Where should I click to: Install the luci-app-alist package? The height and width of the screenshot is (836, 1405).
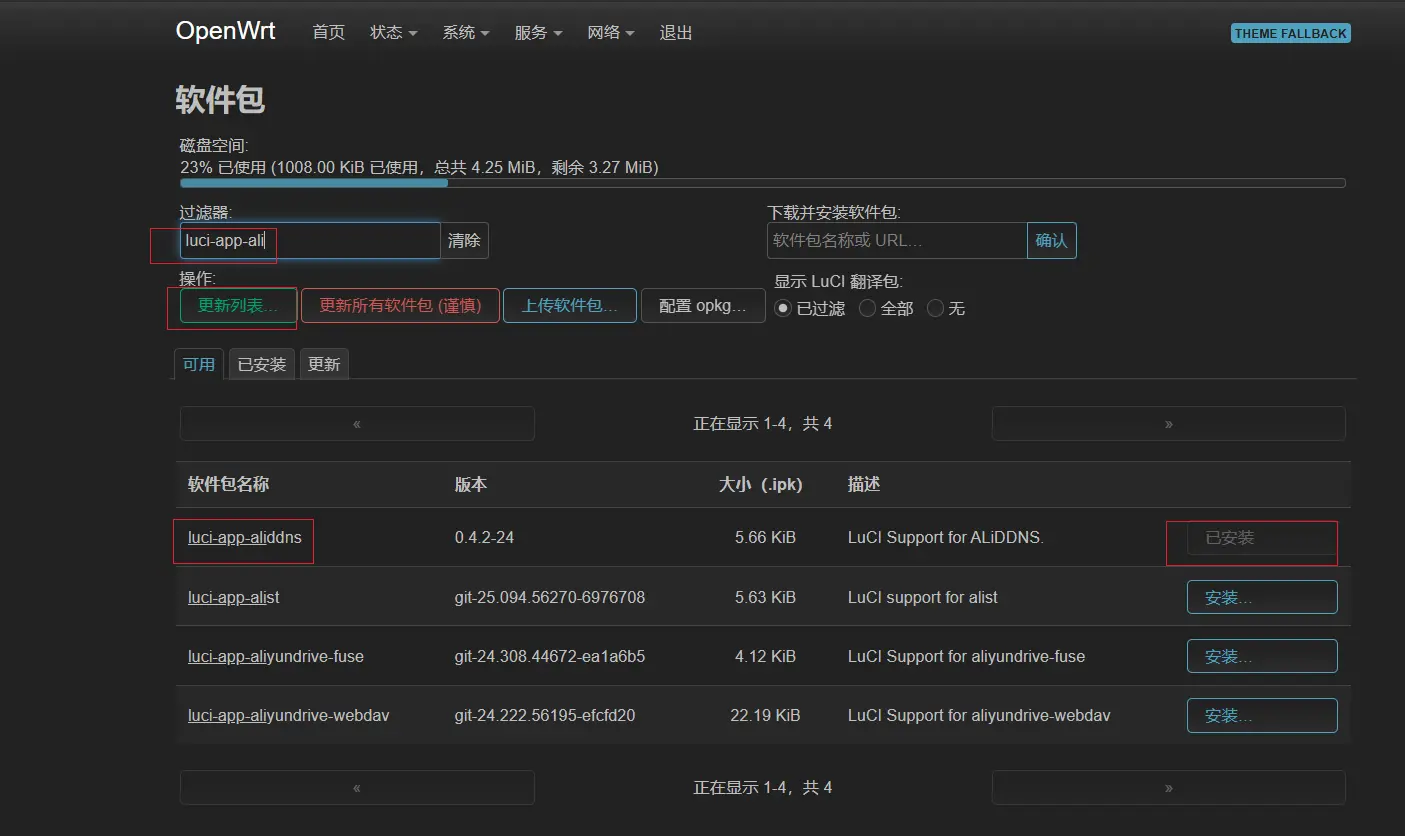1261,598
